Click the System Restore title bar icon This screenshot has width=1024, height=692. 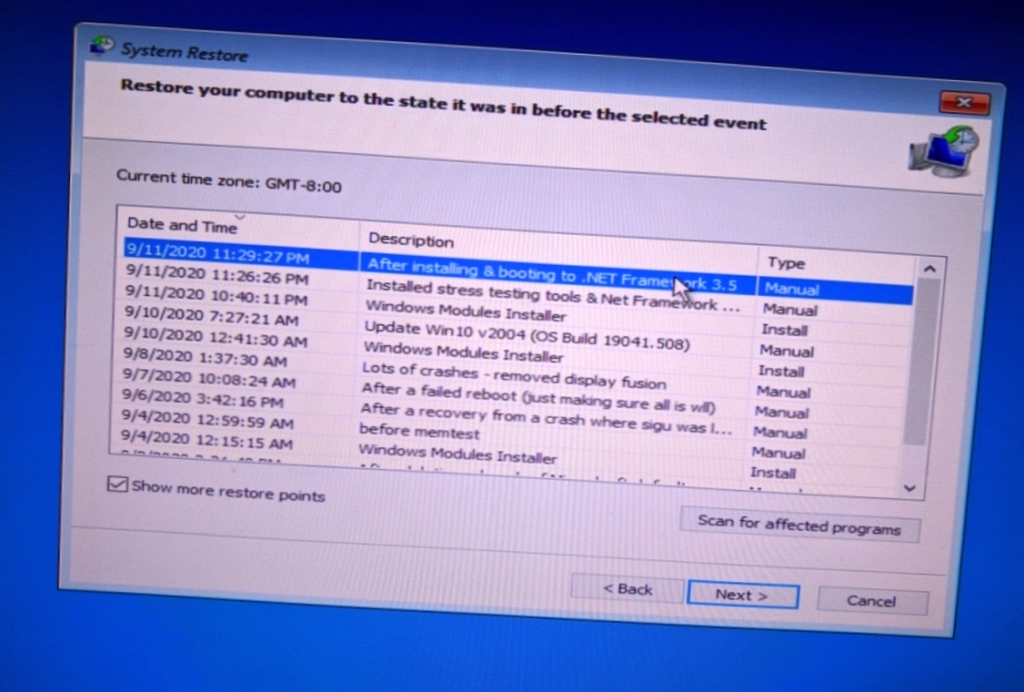point(101,46)
